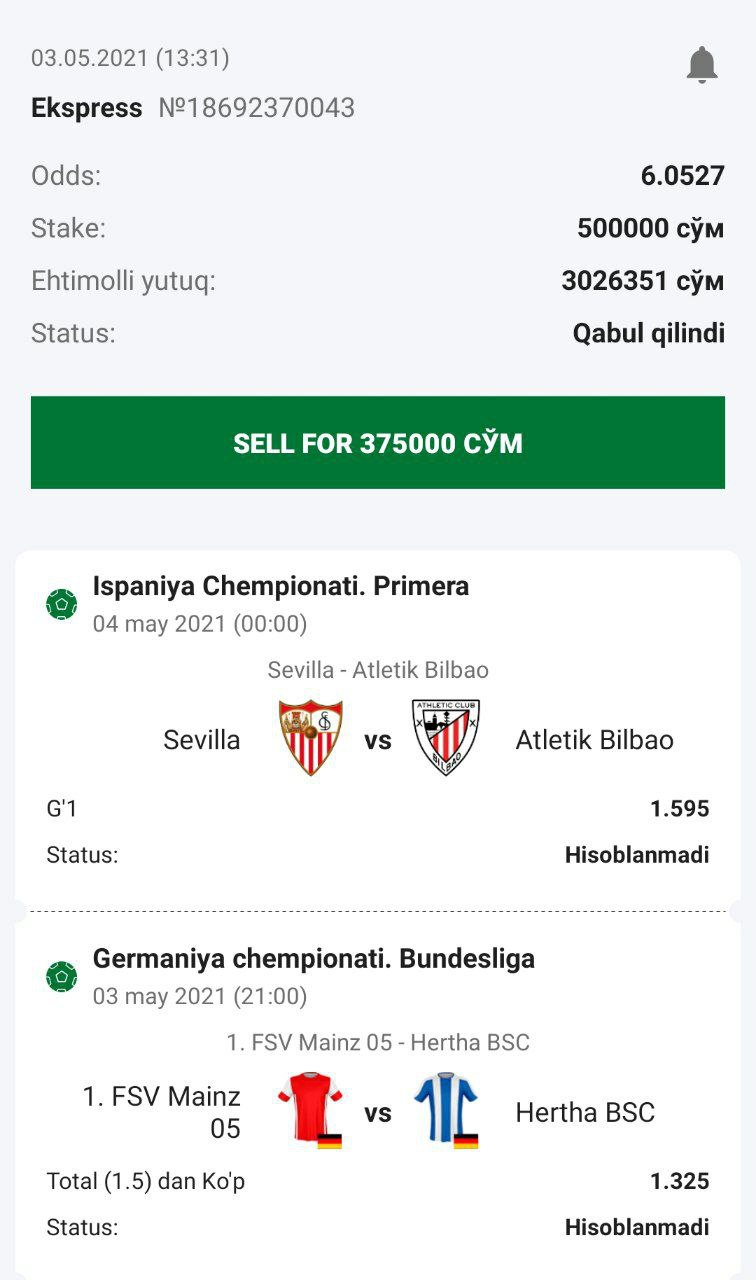
Task: Open the Germaniya chempionati. Bundesliga title
Action: (x=314, y=958)
